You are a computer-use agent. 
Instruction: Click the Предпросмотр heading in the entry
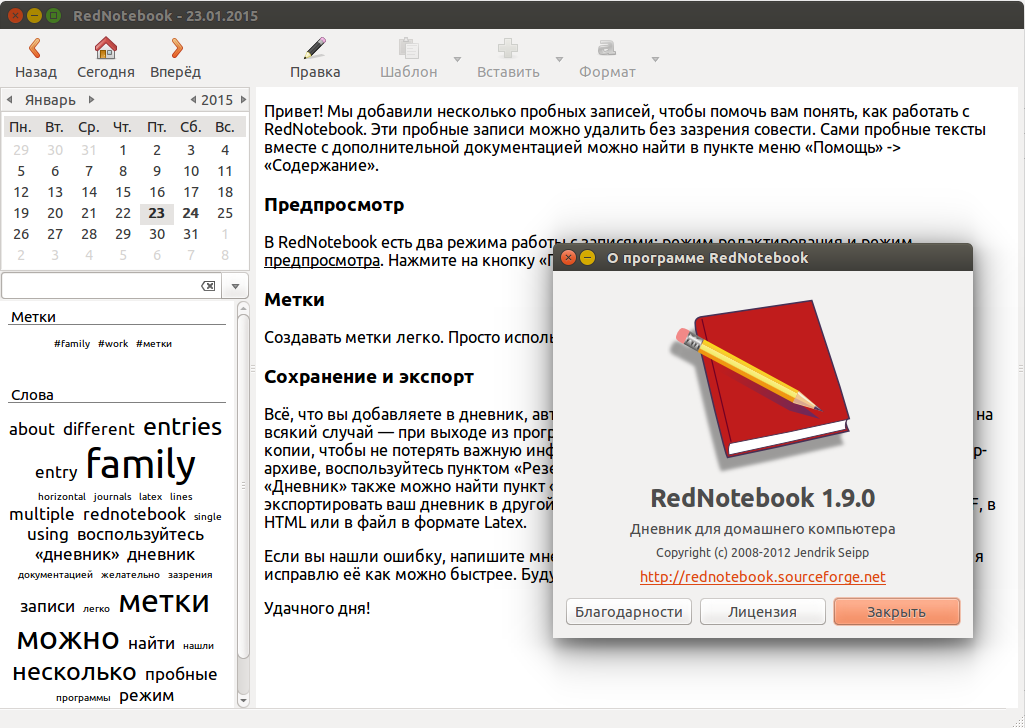334,205
